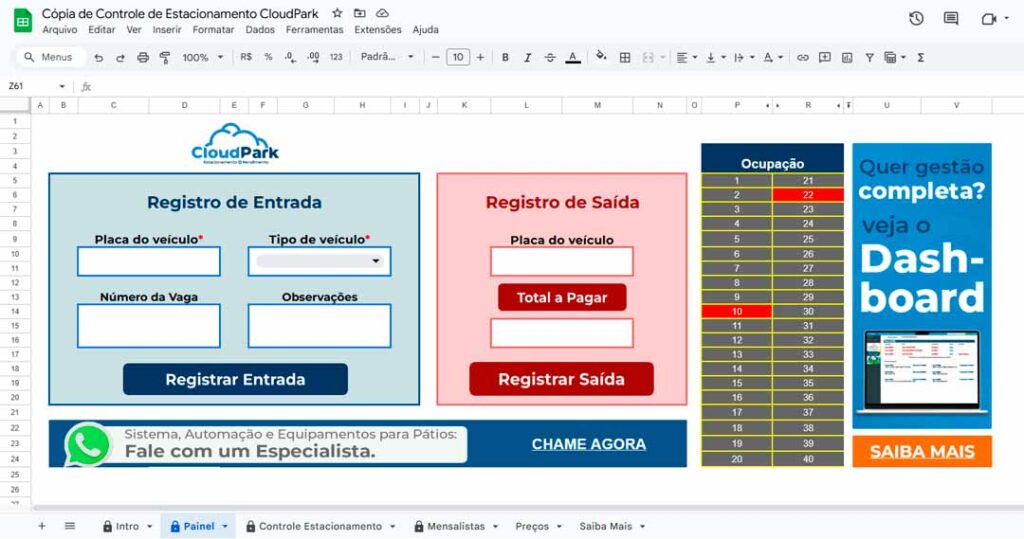Screen dimensions: 1024x539
Task: Decrease decimal places
Action: (290, 57)
